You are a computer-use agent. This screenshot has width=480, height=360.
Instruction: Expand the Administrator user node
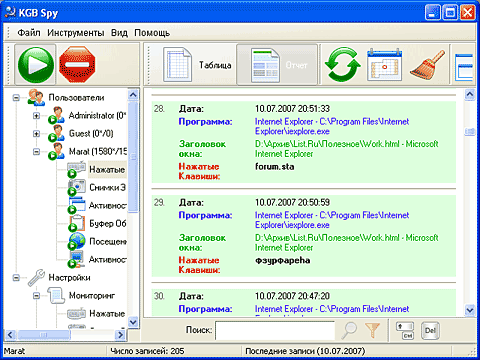(x=36, y=116)
